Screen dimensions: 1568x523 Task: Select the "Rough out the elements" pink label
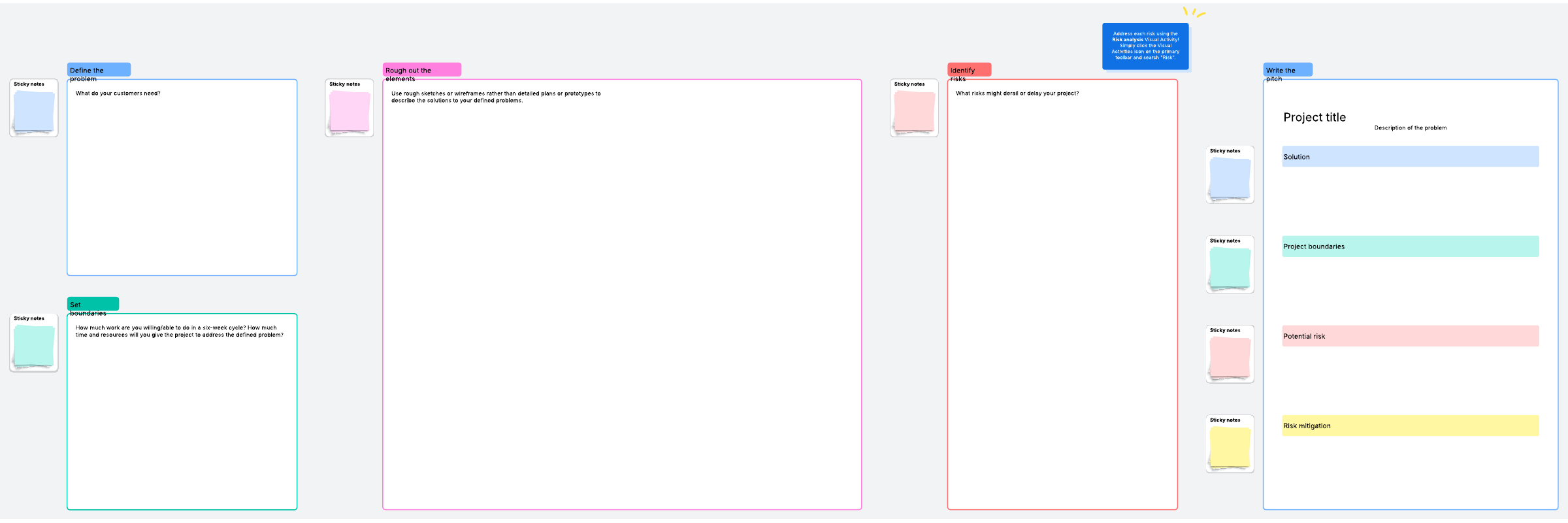421,70
